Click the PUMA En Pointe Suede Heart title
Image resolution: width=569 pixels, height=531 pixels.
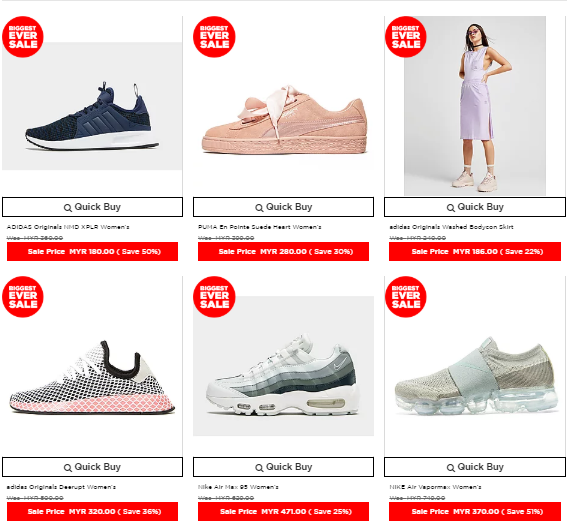coord(259,227)
